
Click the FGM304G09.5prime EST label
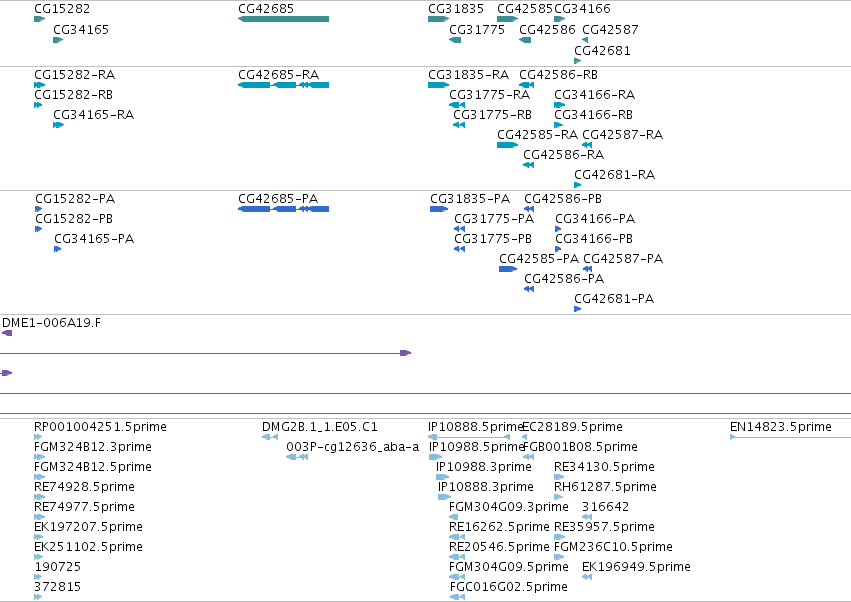click(x=509, y=567)
